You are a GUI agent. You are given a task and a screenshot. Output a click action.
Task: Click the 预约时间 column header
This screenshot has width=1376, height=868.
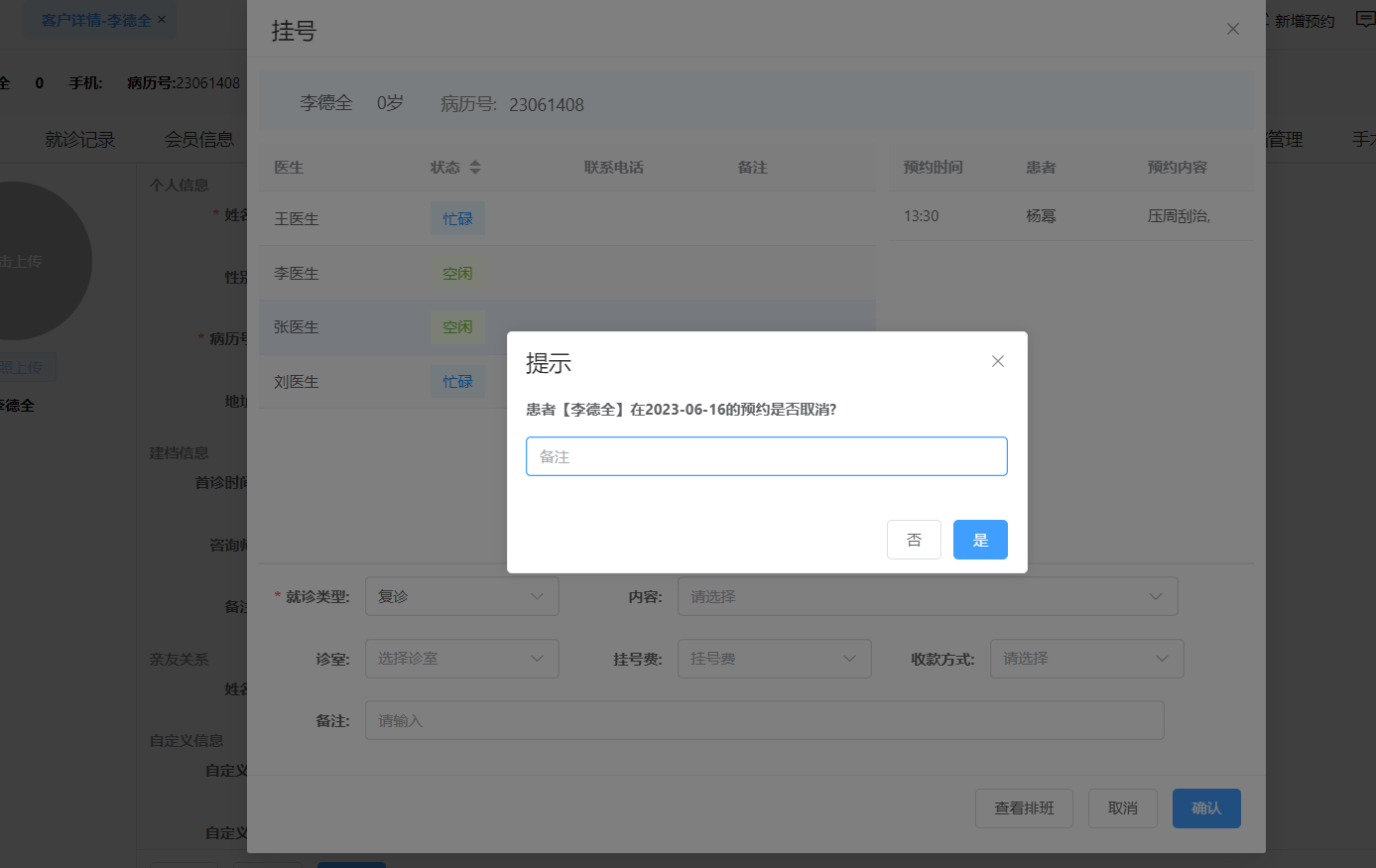(x=933, y=168)
